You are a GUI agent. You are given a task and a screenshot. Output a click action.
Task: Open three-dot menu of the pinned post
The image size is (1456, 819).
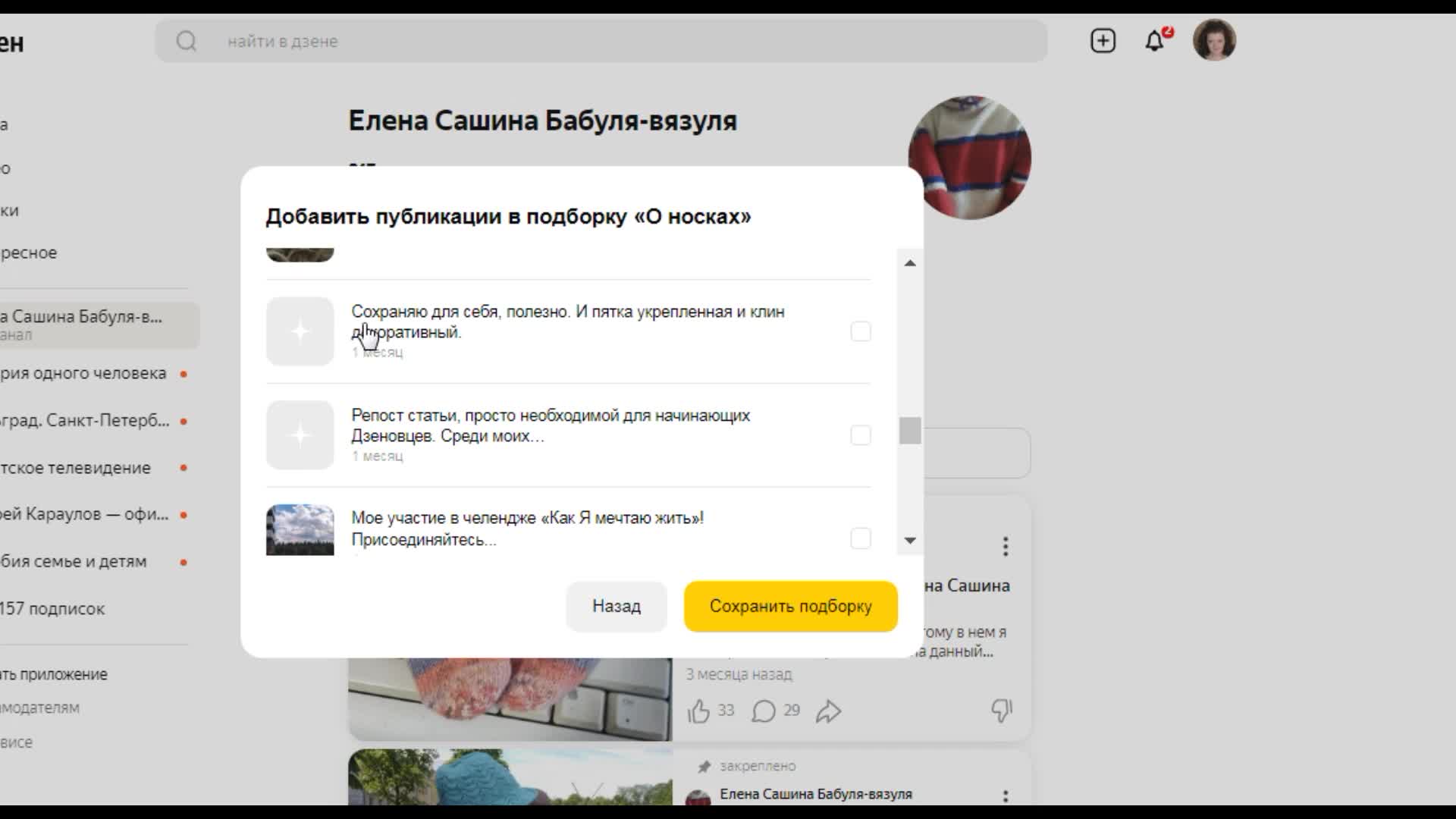click(x=1006, y=796)
